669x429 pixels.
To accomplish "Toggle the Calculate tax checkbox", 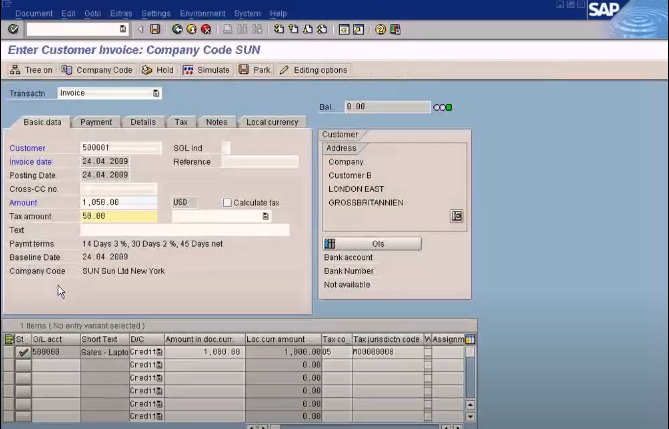I will pyautogui.click(x=227, y=202).
